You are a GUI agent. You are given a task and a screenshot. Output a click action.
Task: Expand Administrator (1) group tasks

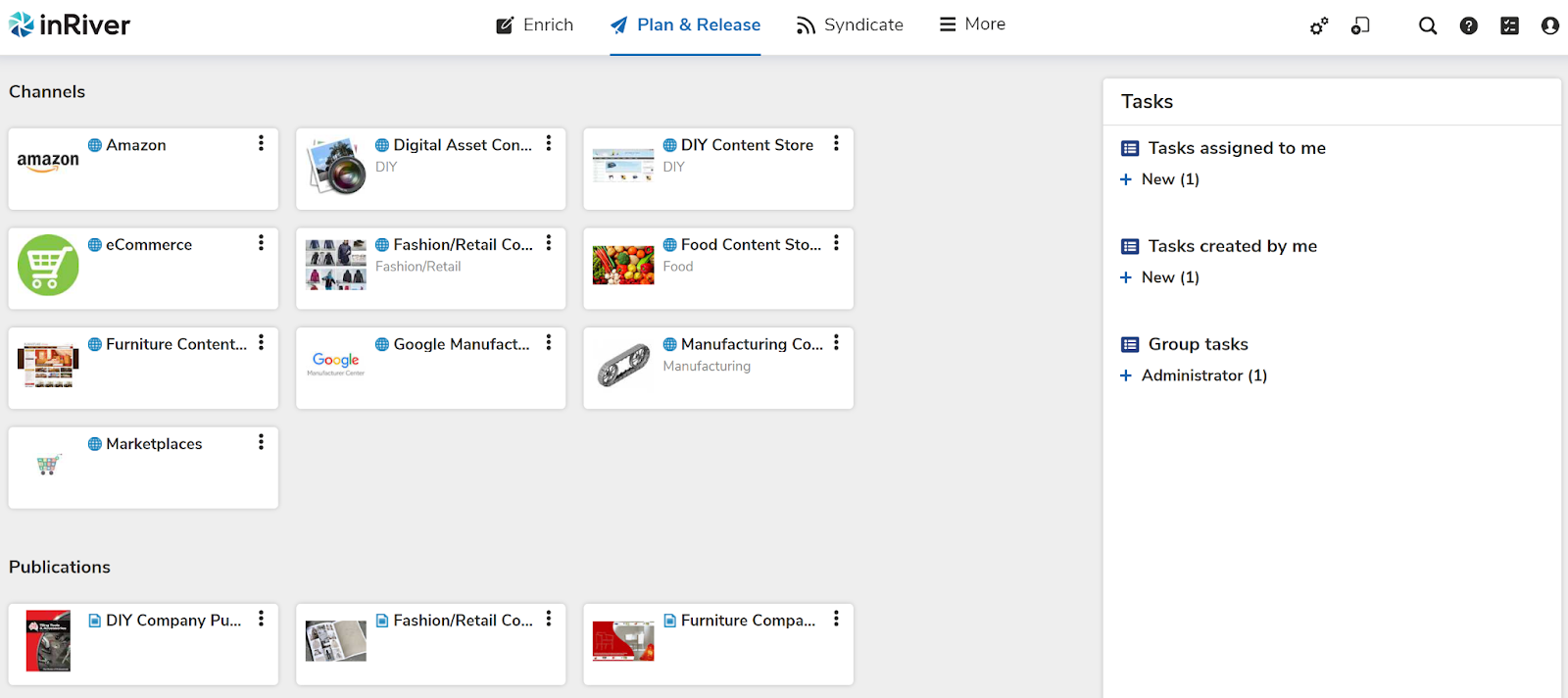click(x=1194, y=375)
